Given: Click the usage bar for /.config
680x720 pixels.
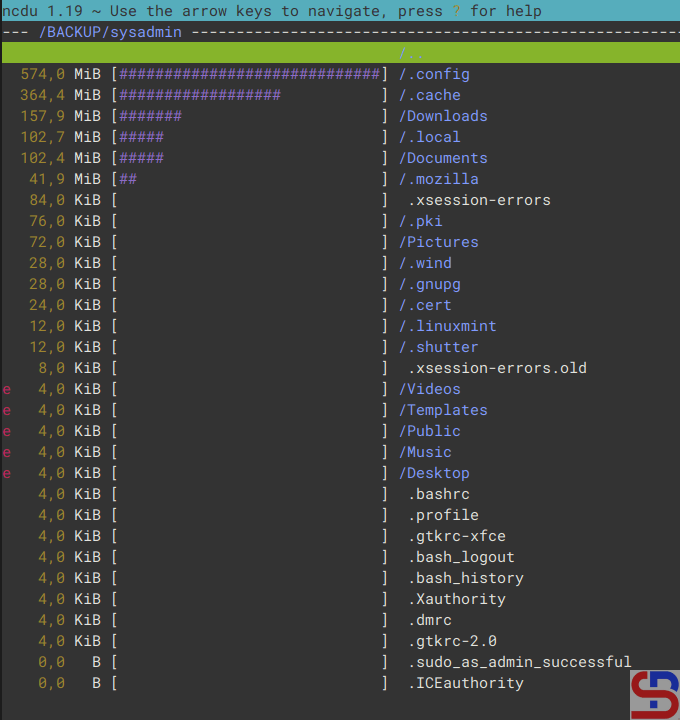Looking at the screenshot, I should (250, 74).
